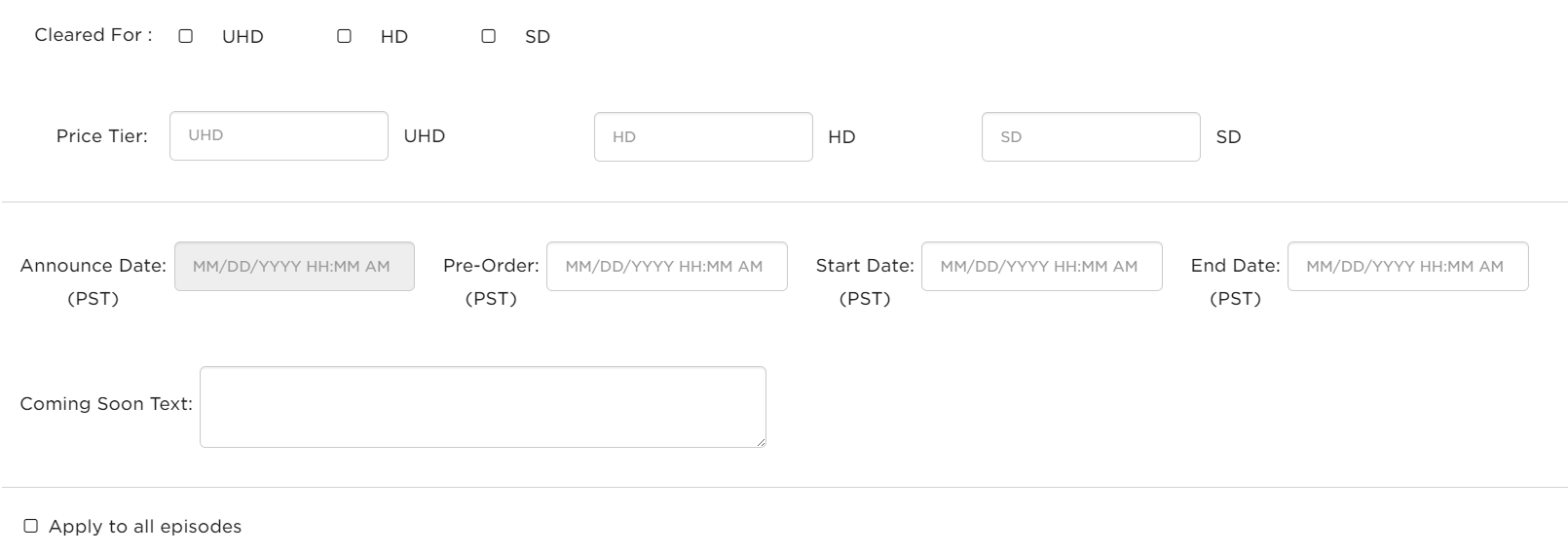Click the textarea corner resize grip
The width and height of the screenshot is (1568, 555).
[760, 442]
